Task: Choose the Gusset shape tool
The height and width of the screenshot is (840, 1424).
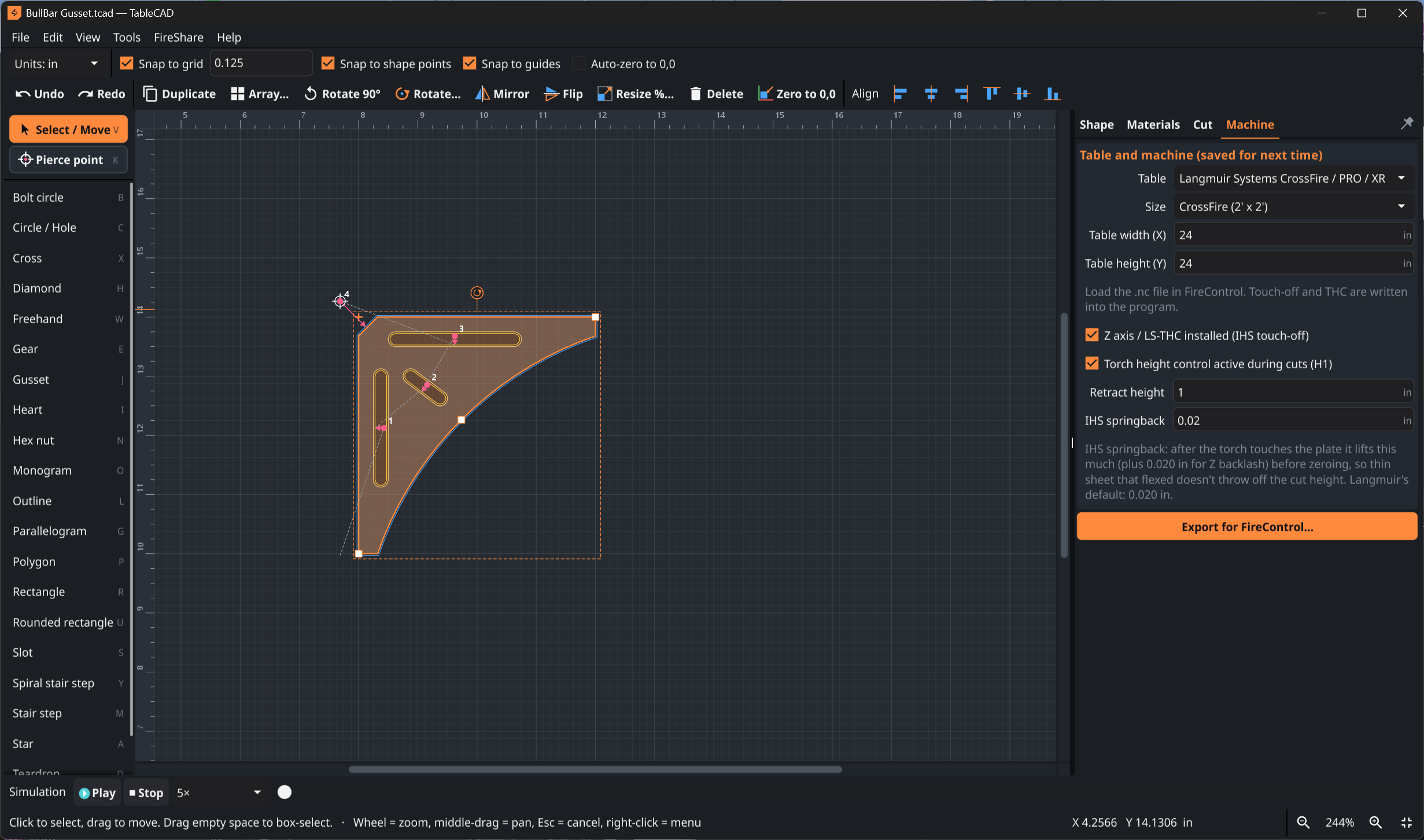Action: coord(68,380)
